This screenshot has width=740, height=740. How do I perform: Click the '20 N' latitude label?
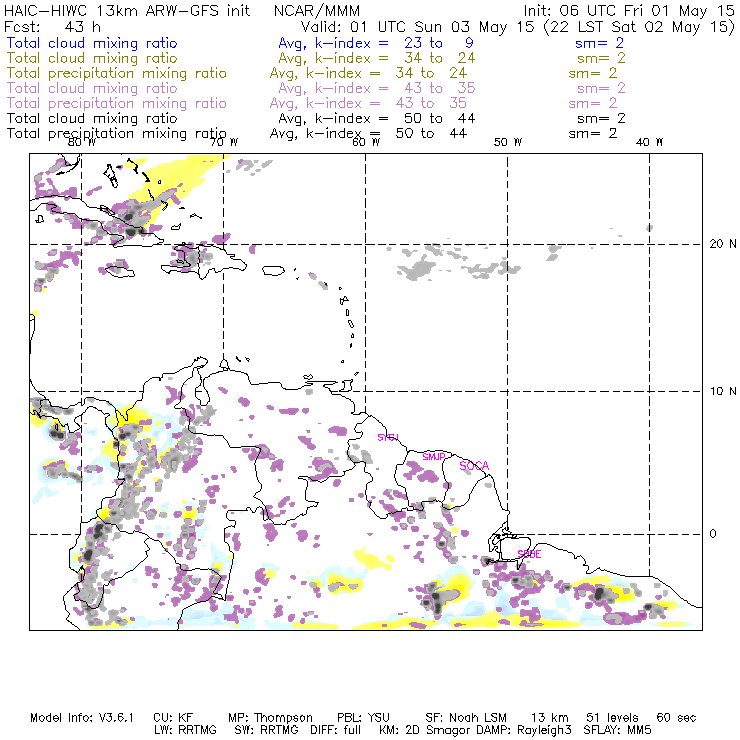723,244
